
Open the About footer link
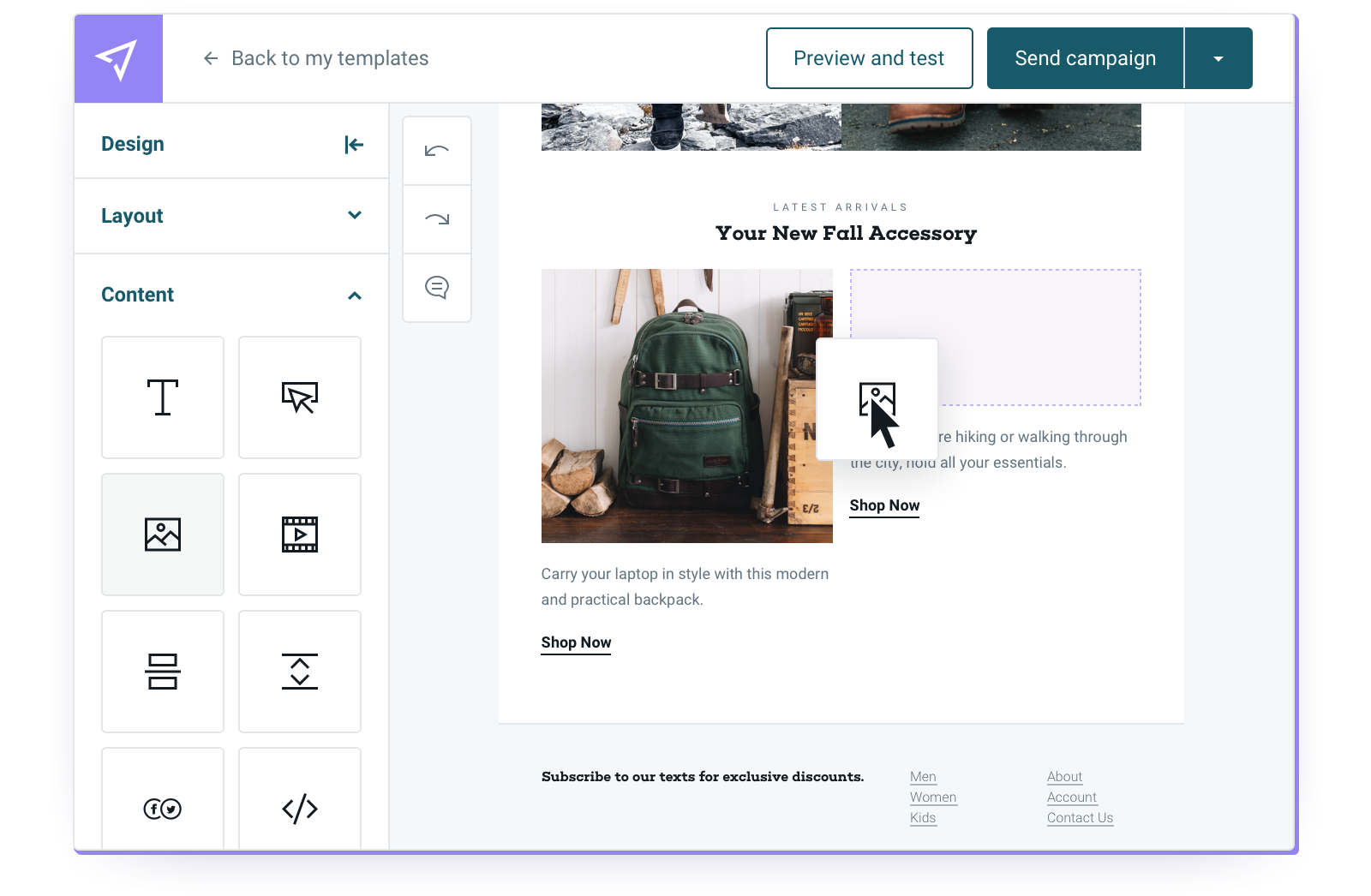click(1064, 777)
